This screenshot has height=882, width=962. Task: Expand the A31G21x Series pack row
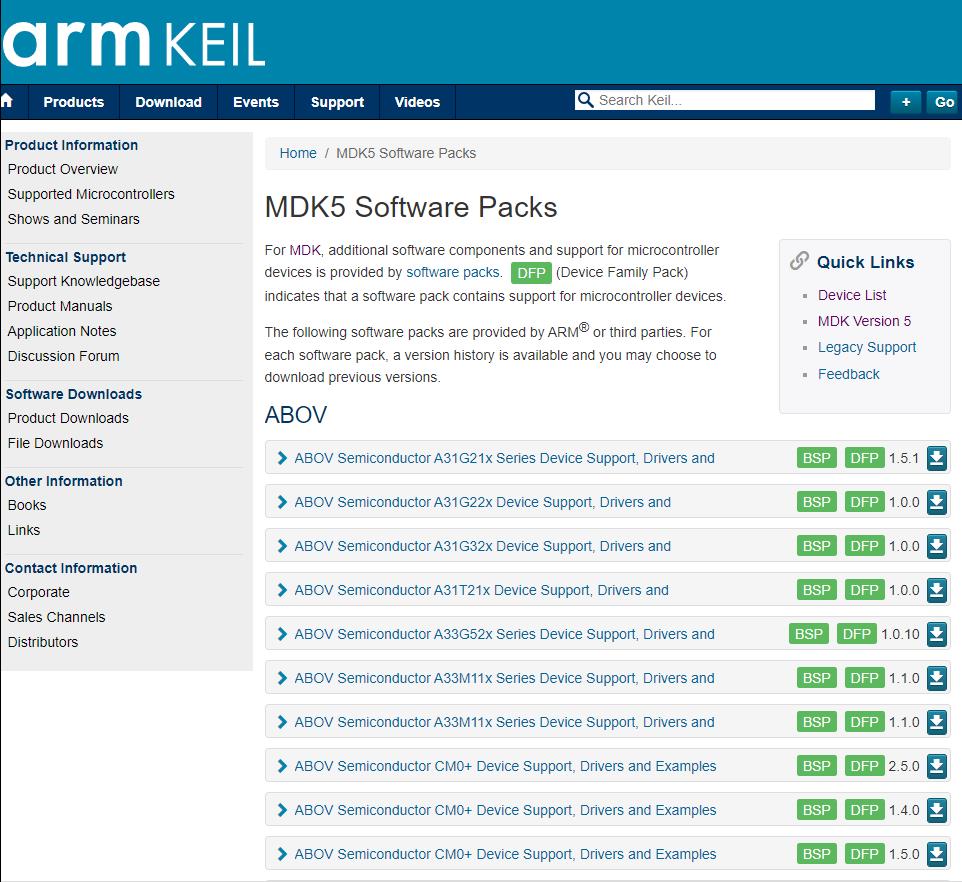click(282, 458)
